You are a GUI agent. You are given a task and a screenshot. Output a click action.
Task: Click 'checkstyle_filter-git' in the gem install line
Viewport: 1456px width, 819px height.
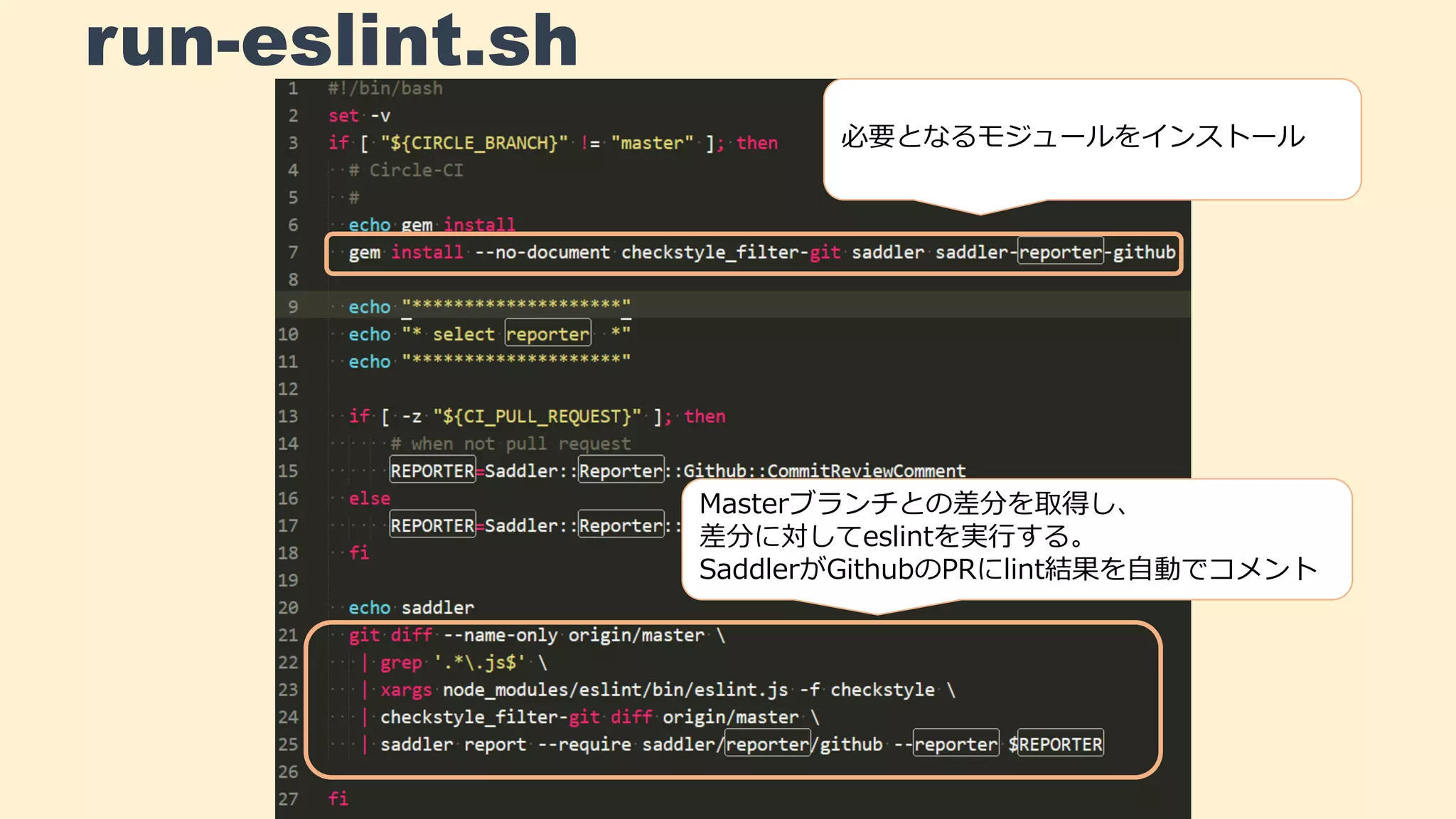pyautogui.click(x=731, y=252)
